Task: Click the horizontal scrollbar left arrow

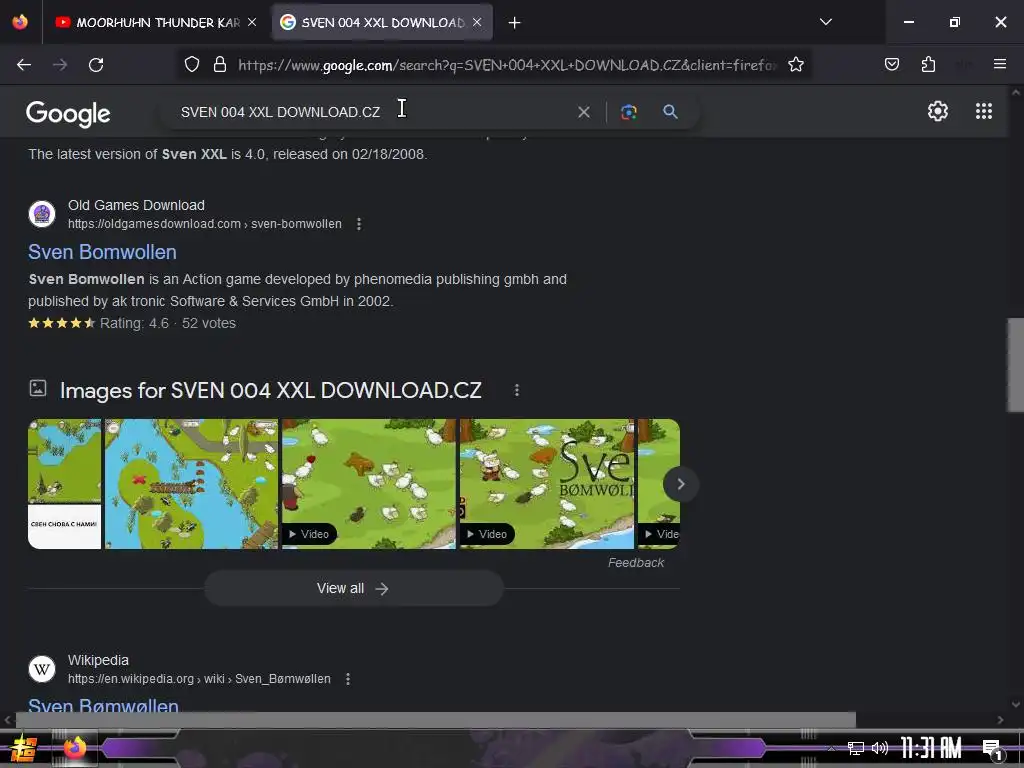Action: (7, 720)
